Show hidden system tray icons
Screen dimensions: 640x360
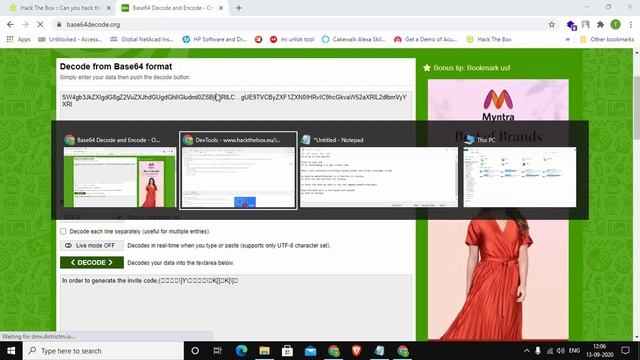(x=527, y=351)
